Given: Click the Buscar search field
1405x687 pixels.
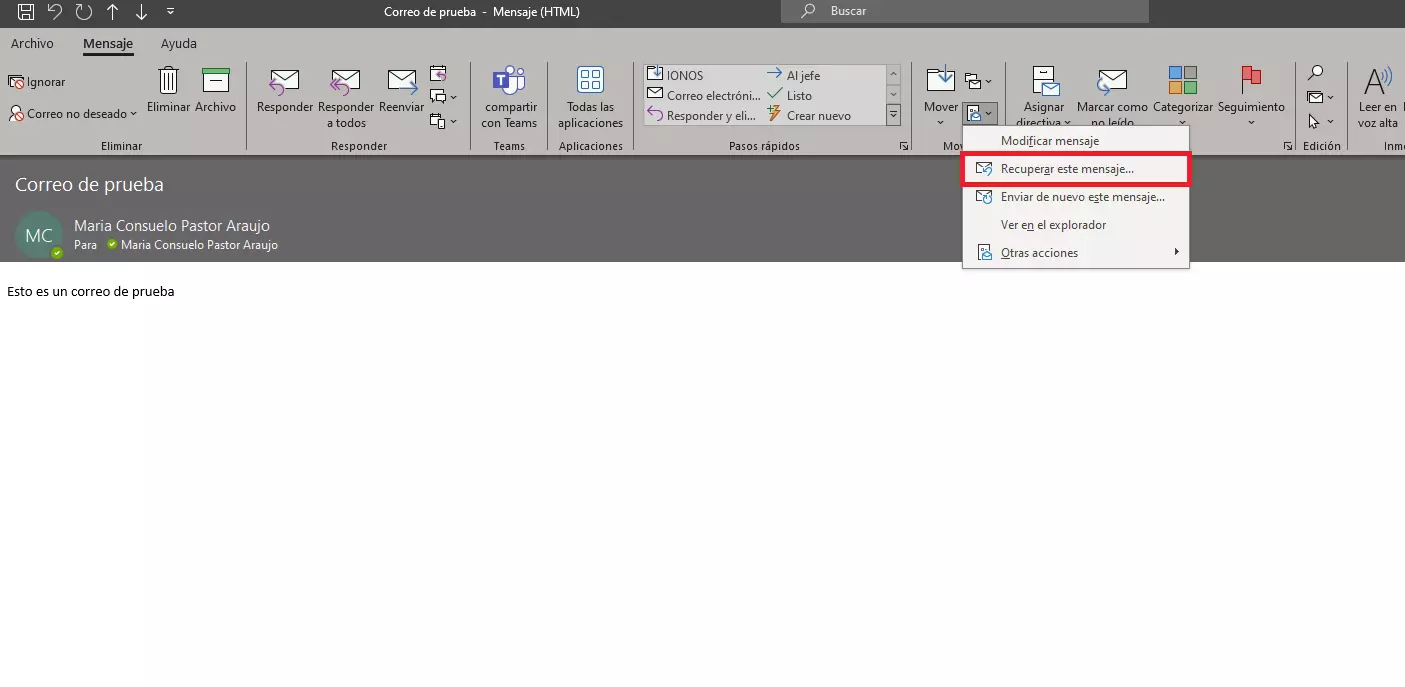Looking at the screenshot, I should click(964, 11).
